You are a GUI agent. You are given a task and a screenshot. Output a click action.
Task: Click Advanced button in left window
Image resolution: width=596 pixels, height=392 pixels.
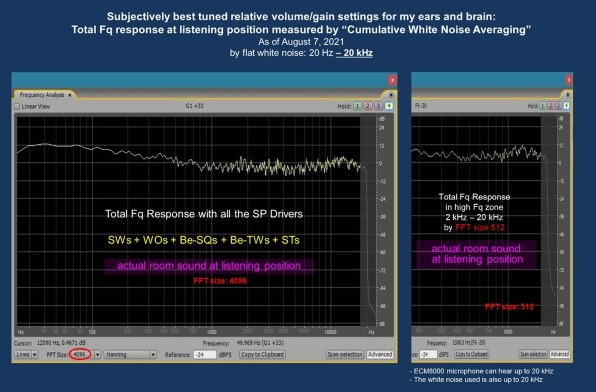(380, 354)
